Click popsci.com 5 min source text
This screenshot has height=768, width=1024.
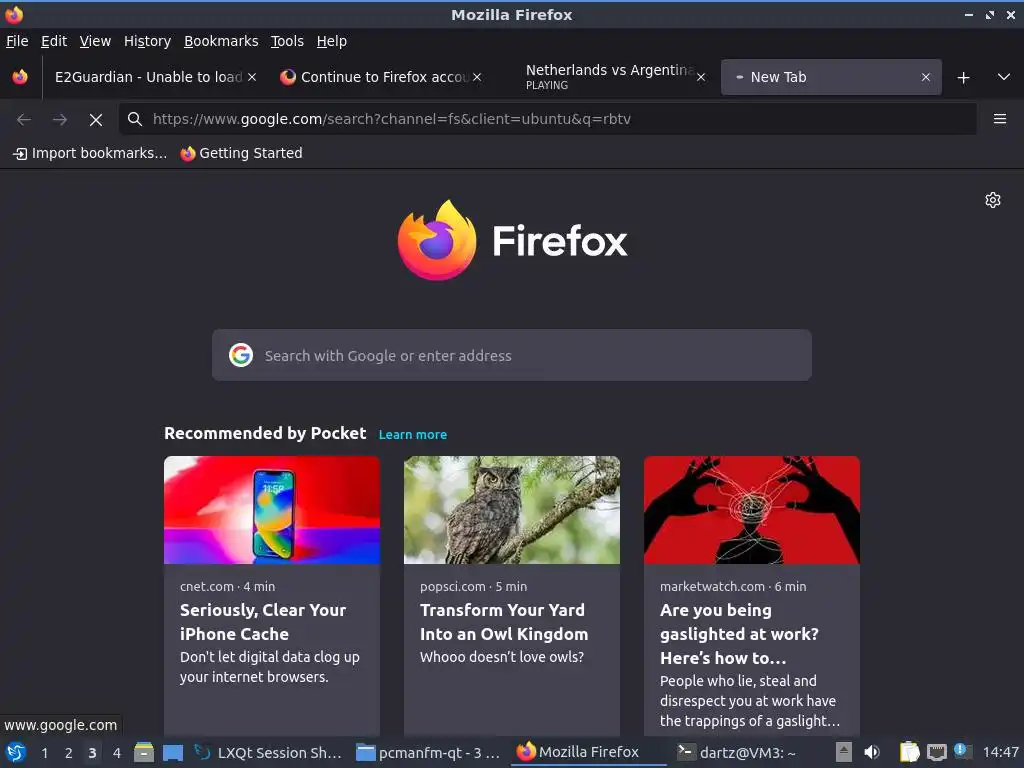[x=473, y=586]
